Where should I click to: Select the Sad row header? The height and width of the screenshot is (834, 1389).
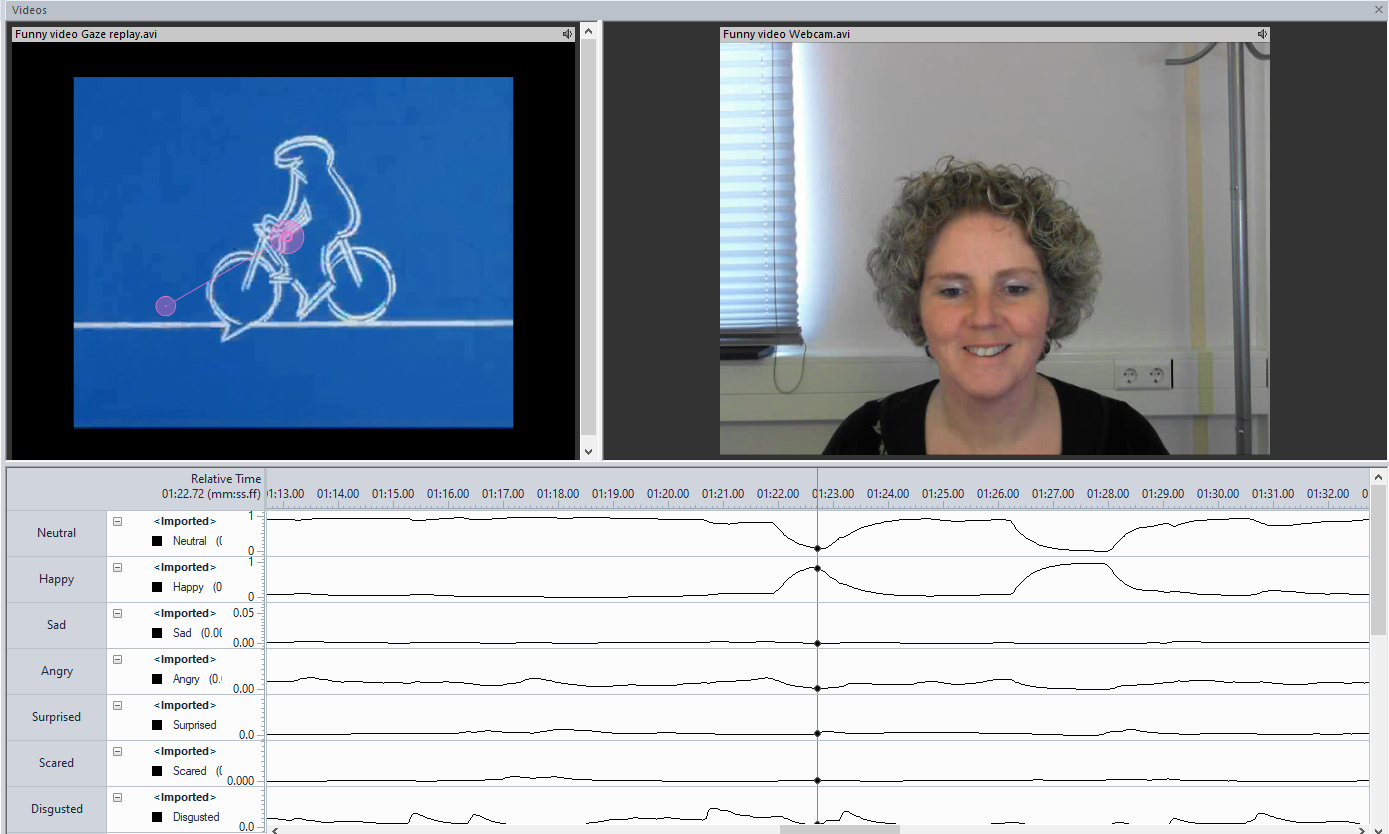coord(56,625)
